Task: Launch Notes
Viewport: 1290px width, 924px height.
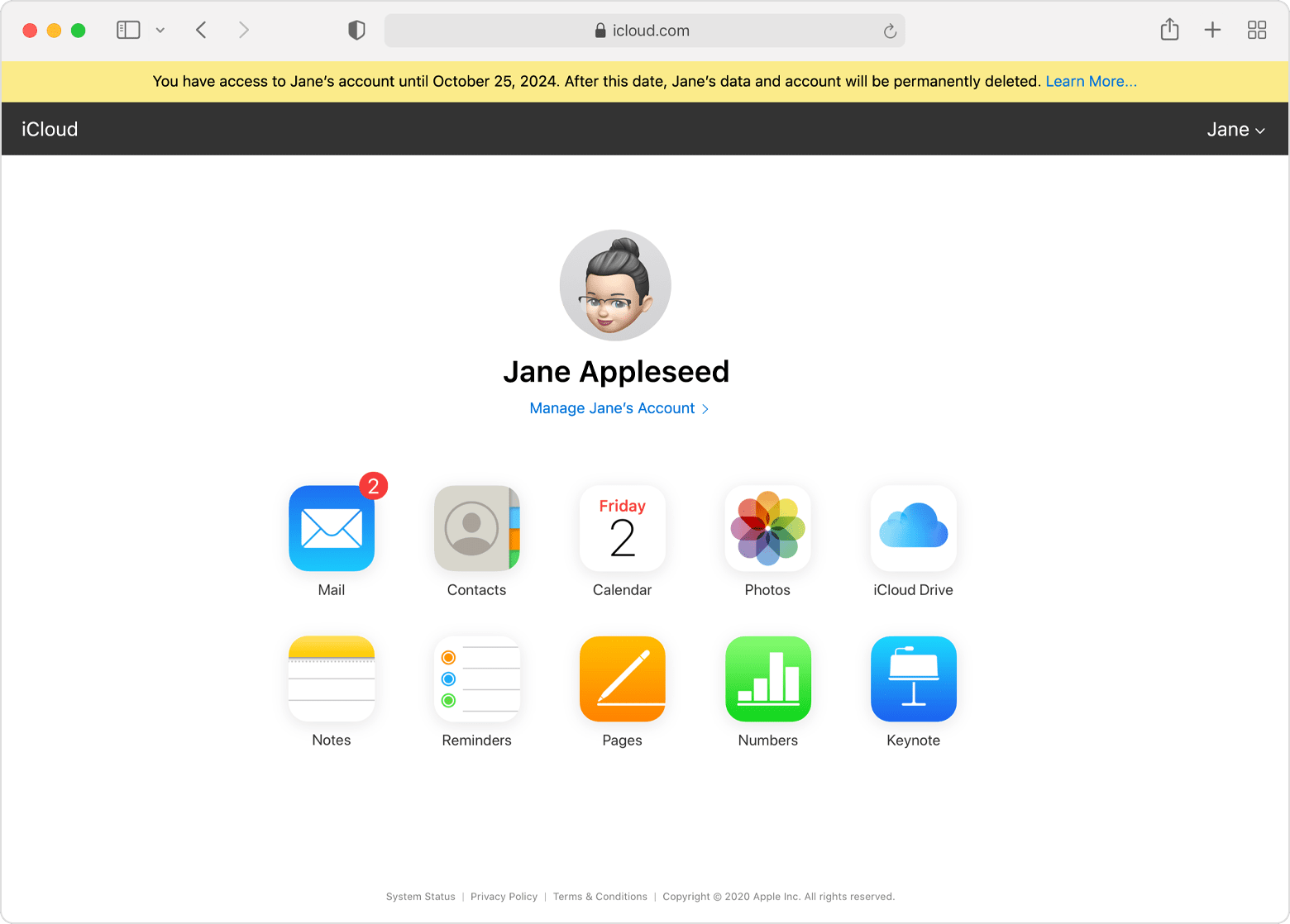Action: [x=331, y=679]
